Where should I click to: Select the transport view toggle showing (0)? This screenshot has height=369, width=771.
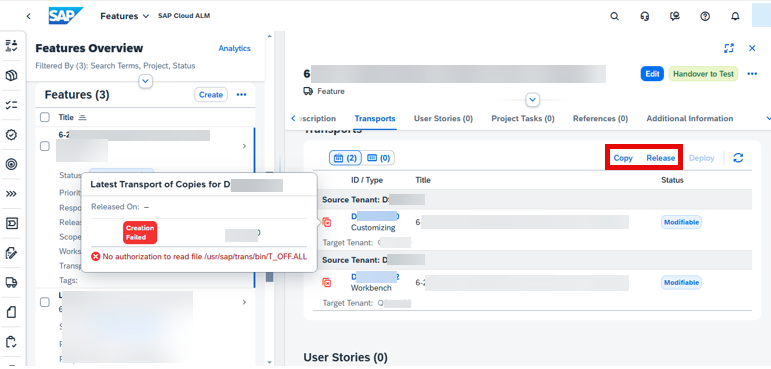379,158
